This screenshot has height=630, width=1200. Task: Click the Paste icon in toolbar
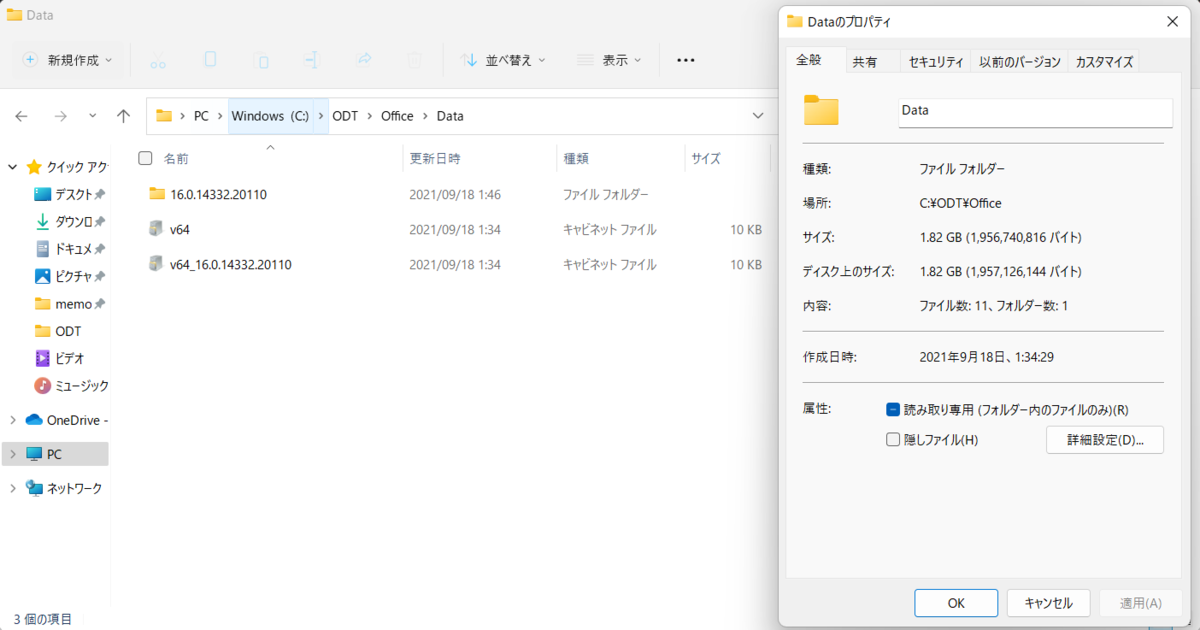[261, 60]
